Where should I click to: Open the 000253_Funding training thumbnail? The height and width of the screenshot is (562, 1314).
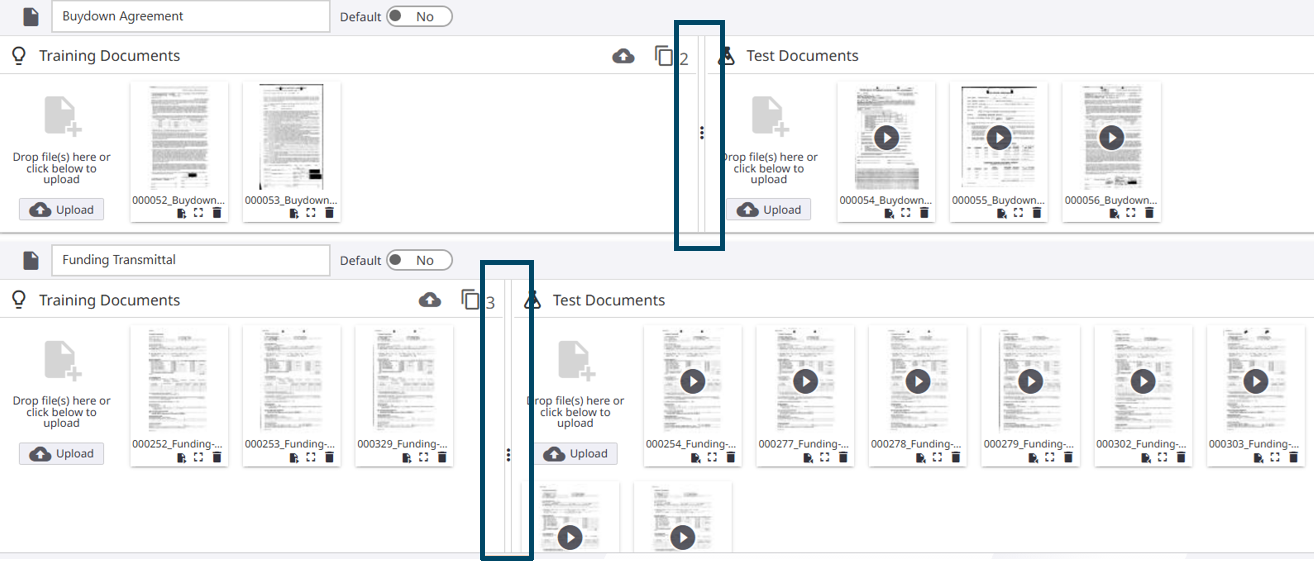(292, 381)
